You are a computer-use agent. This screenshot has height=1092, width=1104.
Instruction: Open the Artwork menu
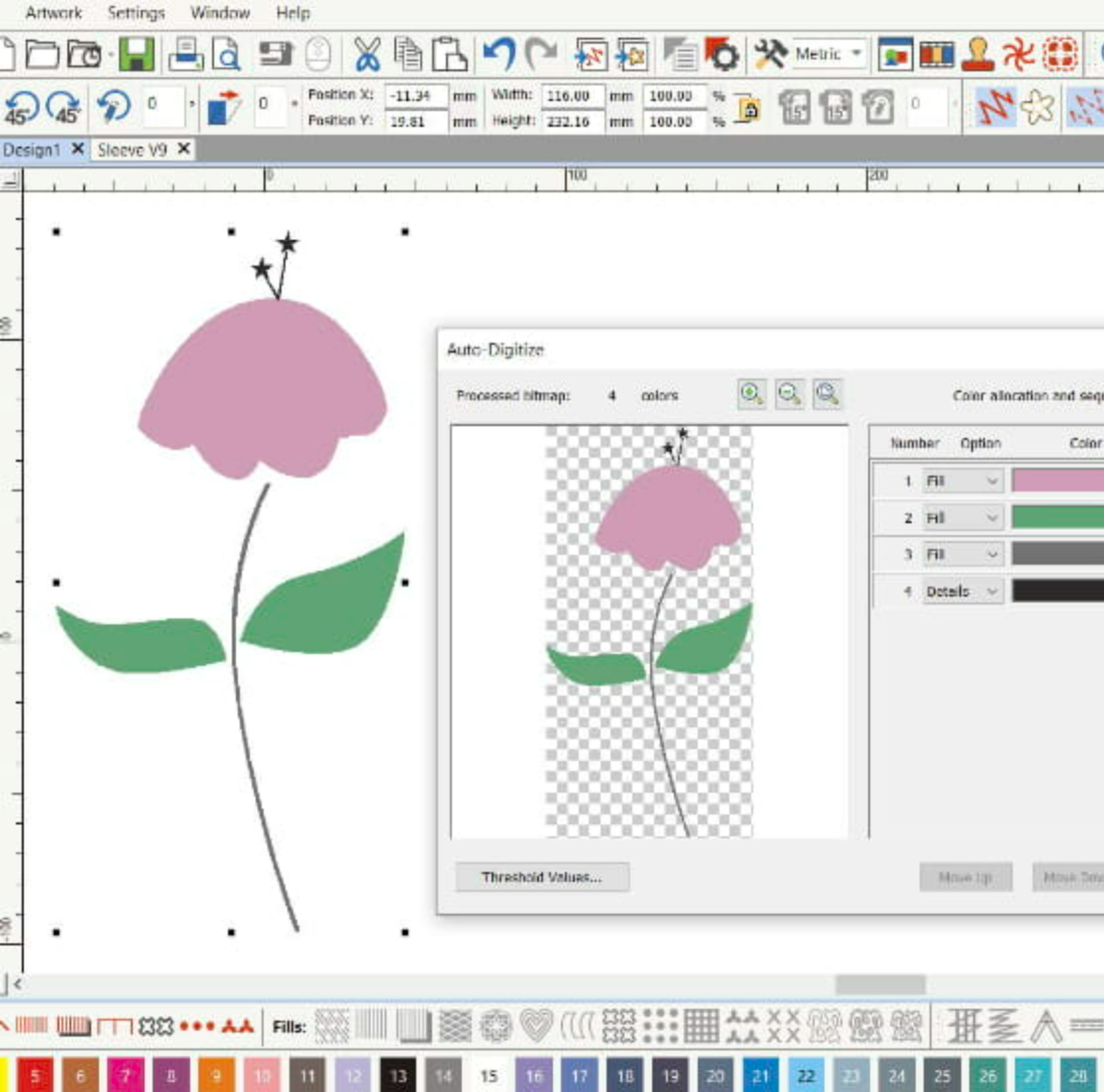[x=54, y=13]
